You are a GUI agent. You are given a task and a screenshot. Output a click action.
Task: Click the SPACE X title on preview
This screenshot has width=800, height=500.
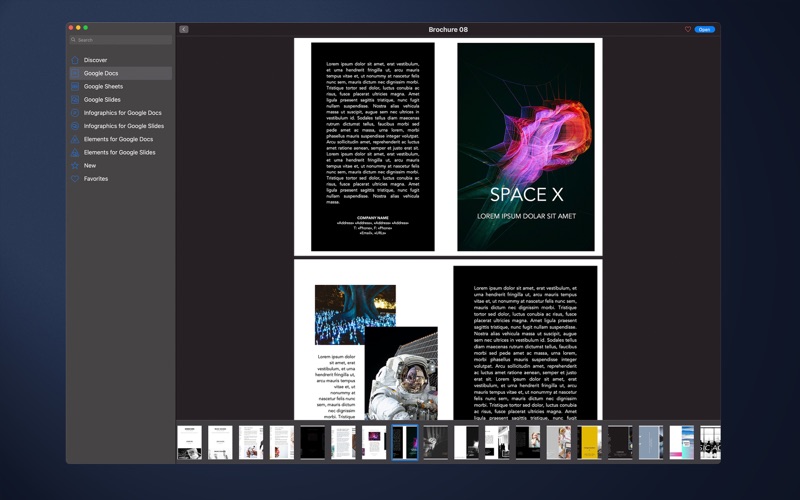tap(527, 194)
